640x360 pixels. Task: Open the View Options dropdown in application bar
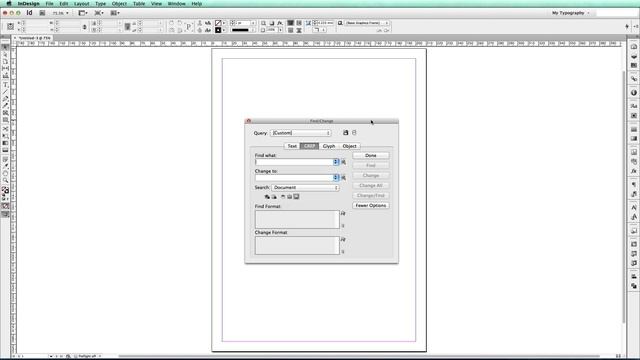[83, 13]
